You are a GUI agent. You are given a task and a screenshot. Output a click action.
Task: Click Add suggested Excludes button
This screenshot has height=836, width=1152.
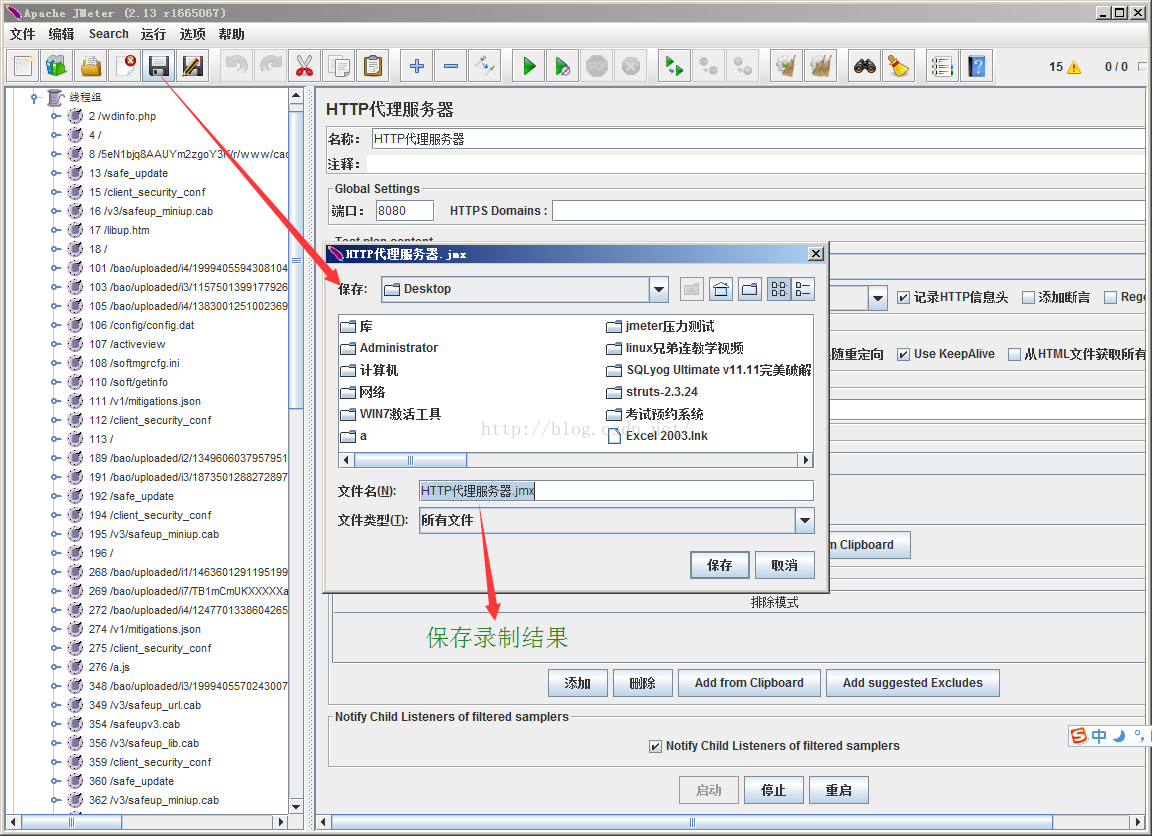point(912,683)
